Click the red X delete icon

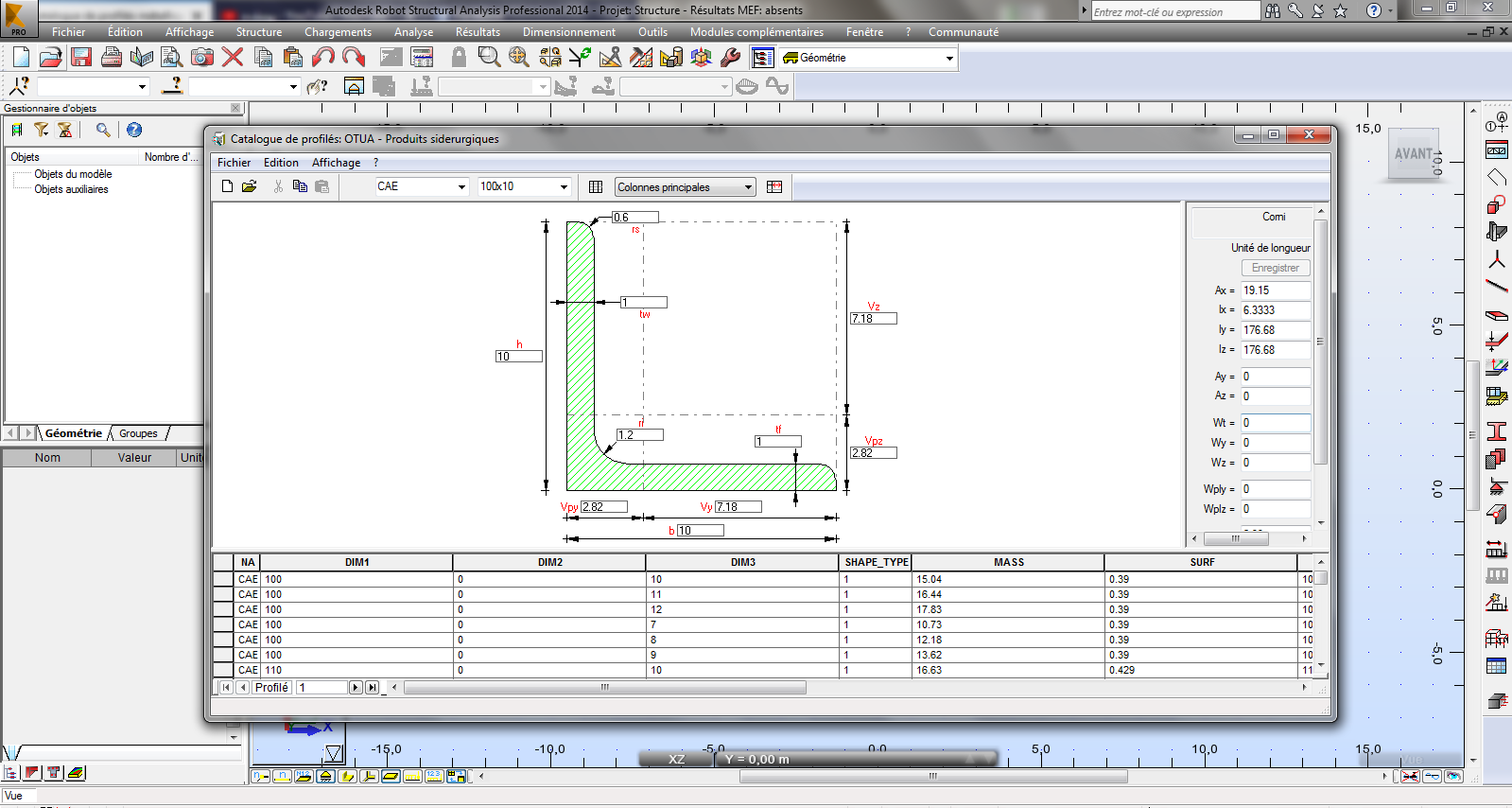coord(233,58)
